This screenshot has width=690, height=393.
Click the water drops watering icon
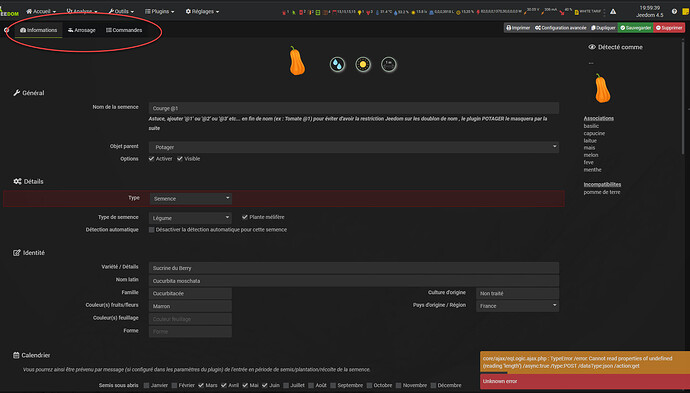click(x=337, y=65)
